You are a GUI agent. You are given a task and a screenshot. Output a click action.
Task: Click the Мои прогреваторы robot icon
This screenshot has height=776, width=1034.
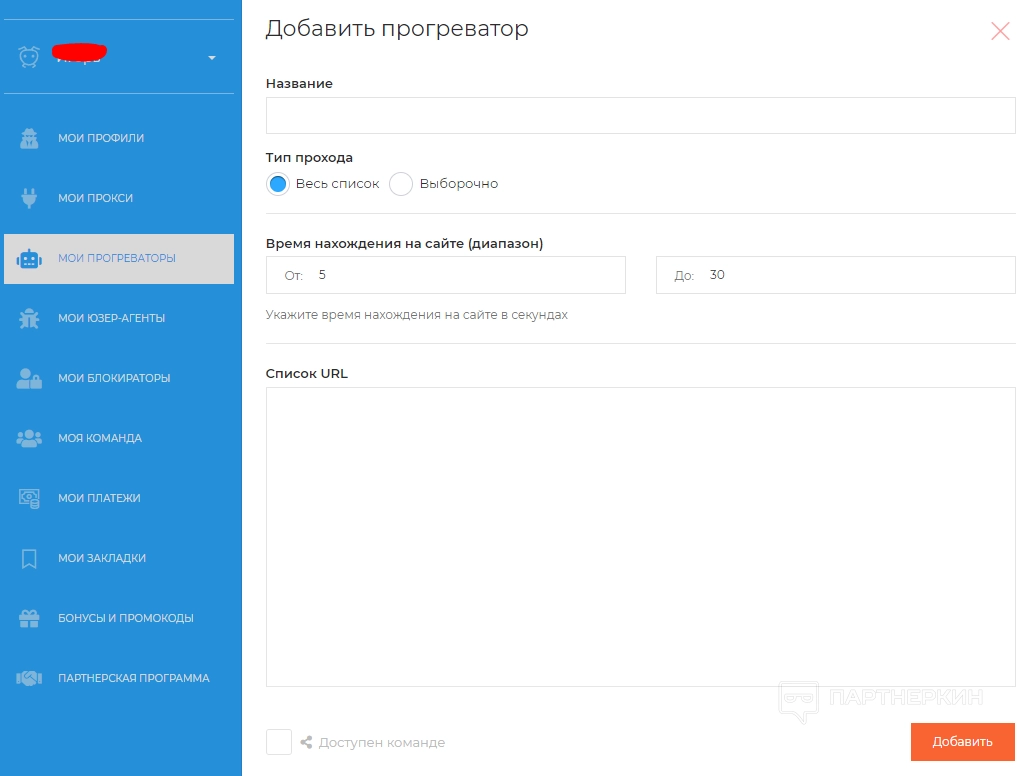click(29, 258)
